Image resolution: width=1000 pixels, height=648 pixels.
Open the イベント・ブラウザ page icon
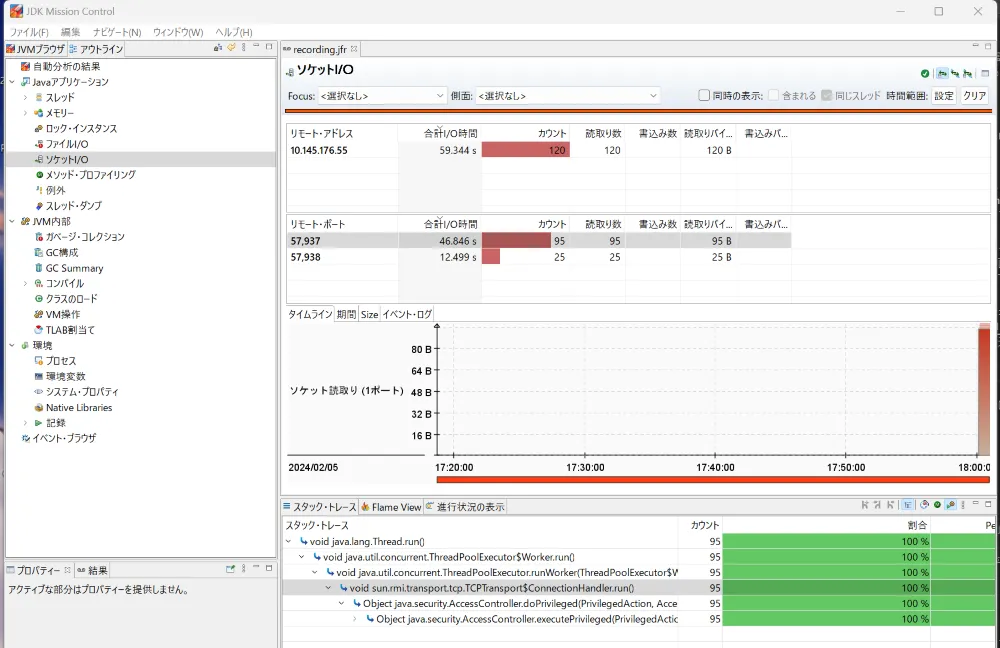coord(26,438)
